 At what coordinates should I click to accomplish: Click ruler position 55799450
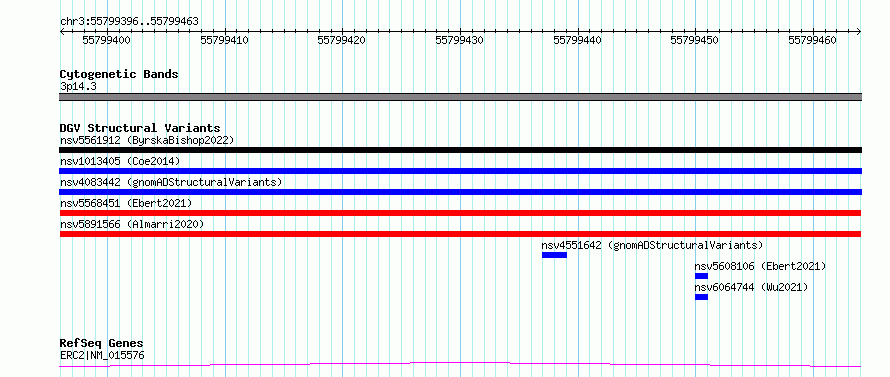coord(695,40)
